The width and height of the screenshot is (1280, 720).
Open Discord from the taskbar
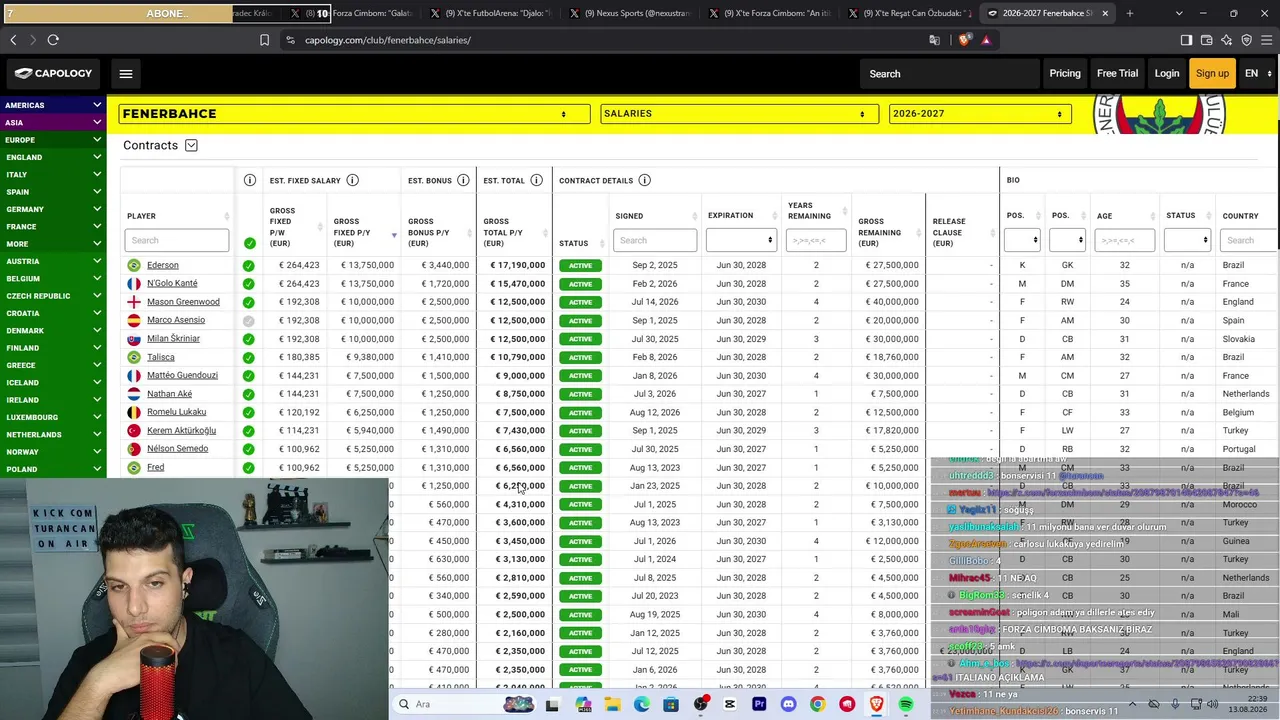[788, 704]
